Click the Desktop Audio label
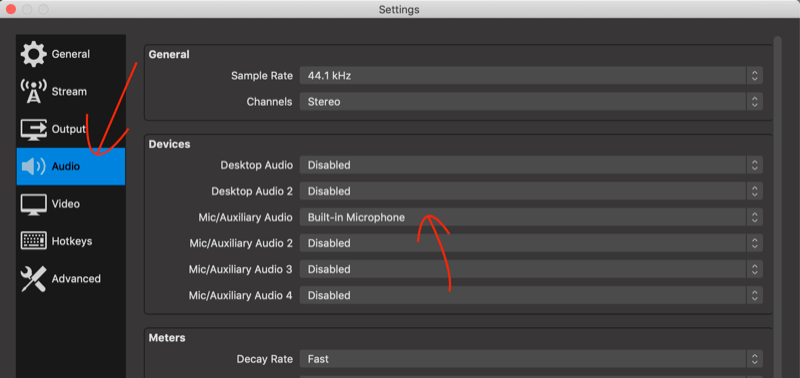The image size is (800, 378). point(257,165)
